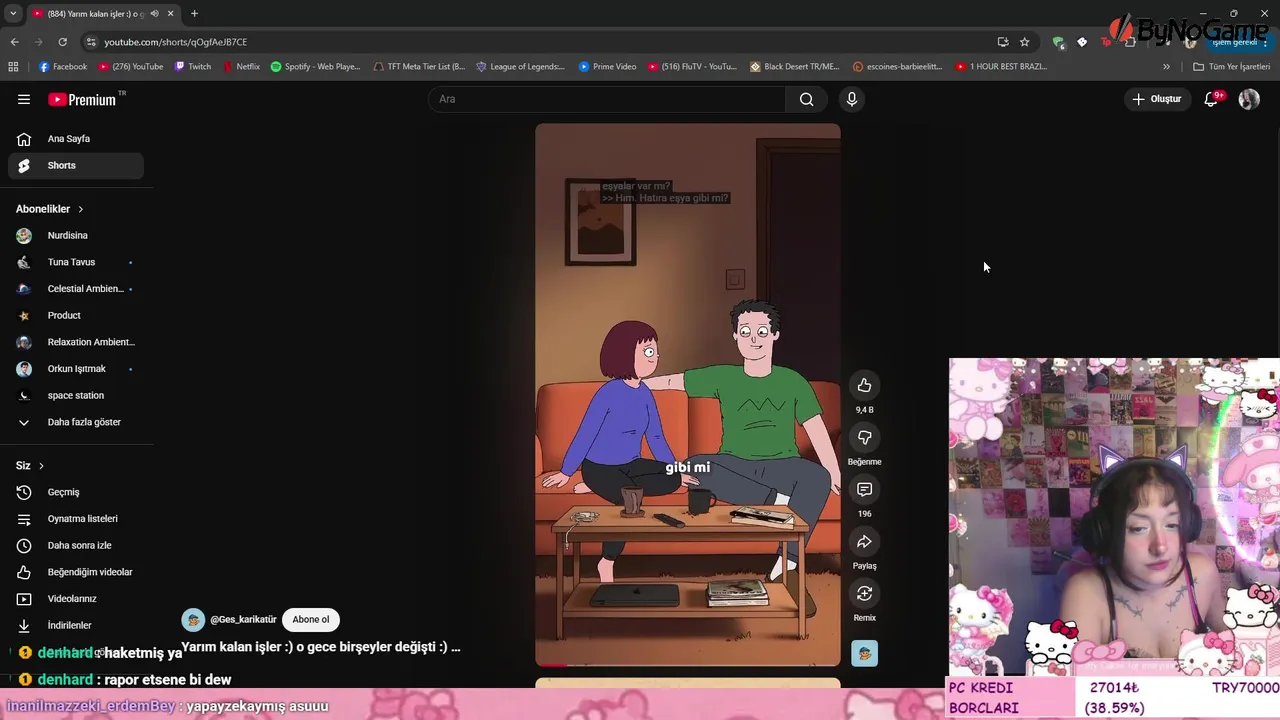Screen dimensions: 1280x720
Task: Open space station channel
Action: tap(76, 395)
